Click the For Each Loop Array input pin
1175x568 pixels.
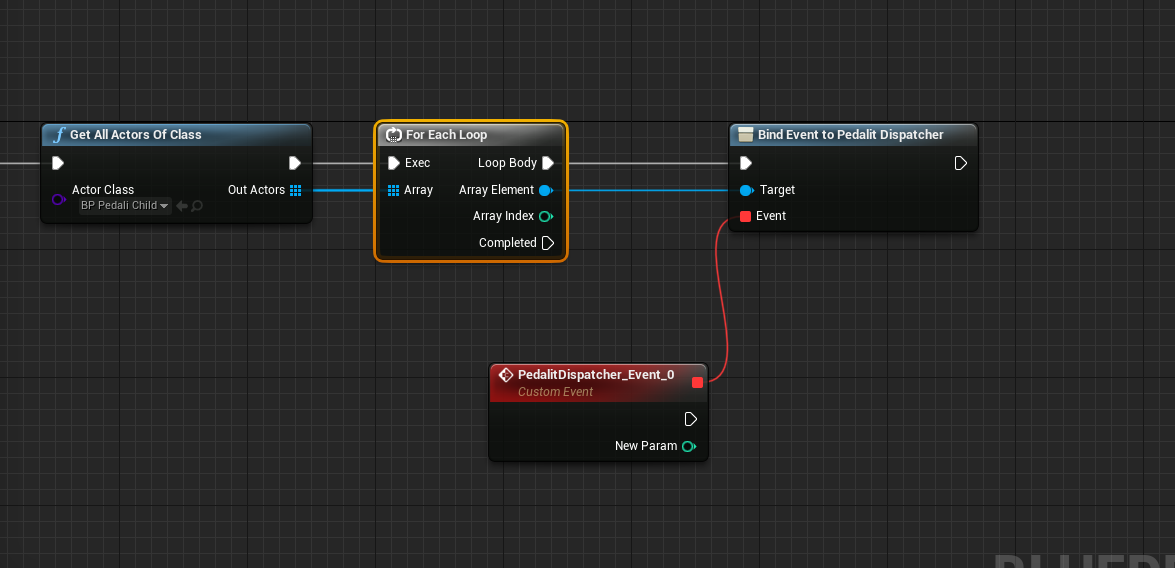click(393, 190)
